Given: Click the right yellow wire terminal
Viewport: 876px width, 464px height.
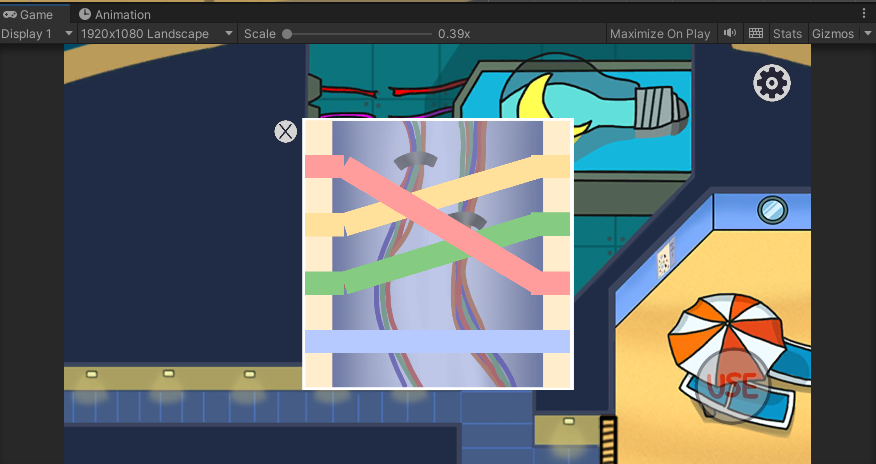Looking at the screenshot, I should pos(550,166).
